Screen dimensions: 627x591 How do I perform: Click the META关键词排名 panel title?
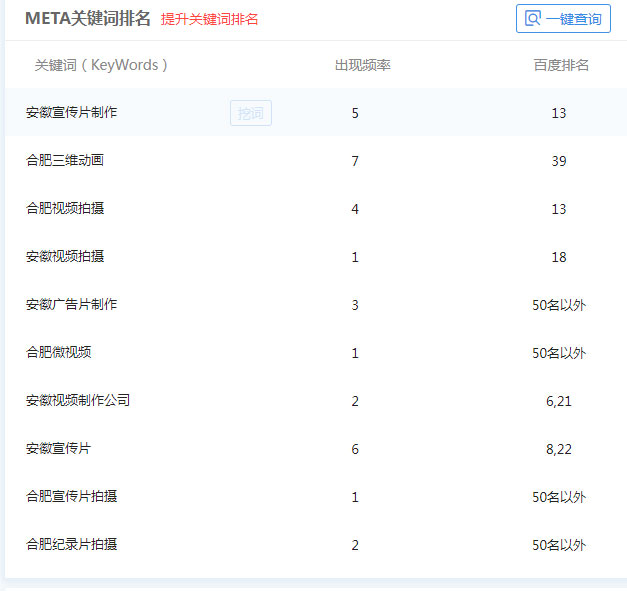88,18
